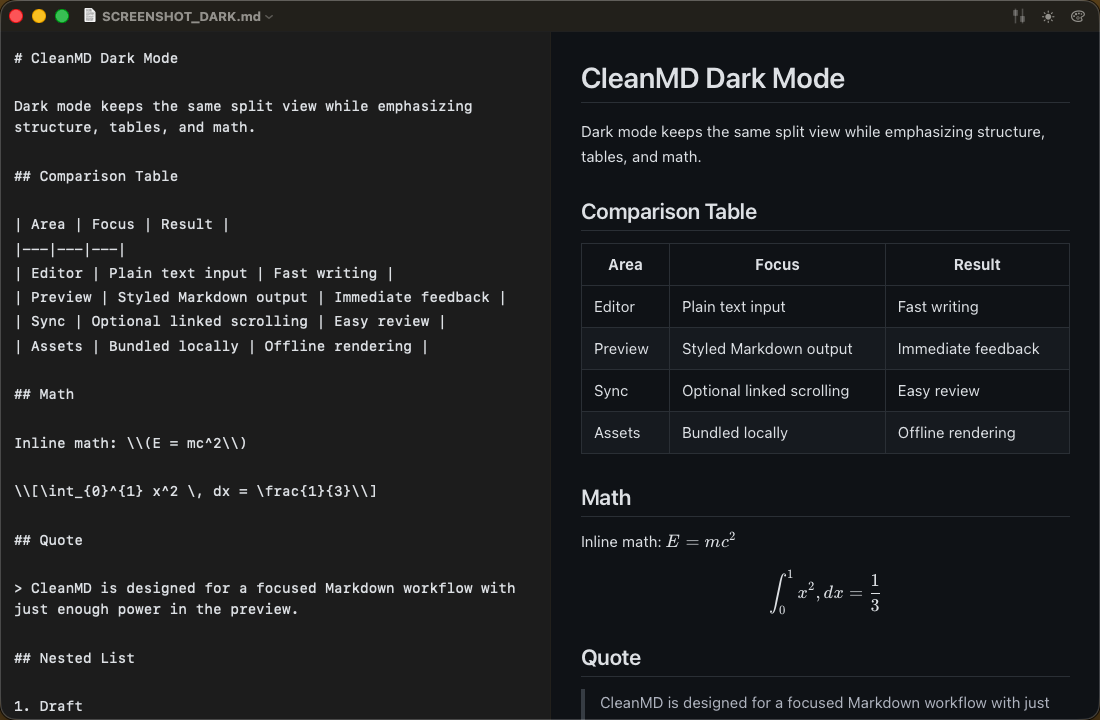The width and height of the screenshot is (1100, 720).
Task: Open the theme palette icon
Action: click(1077, 16)
